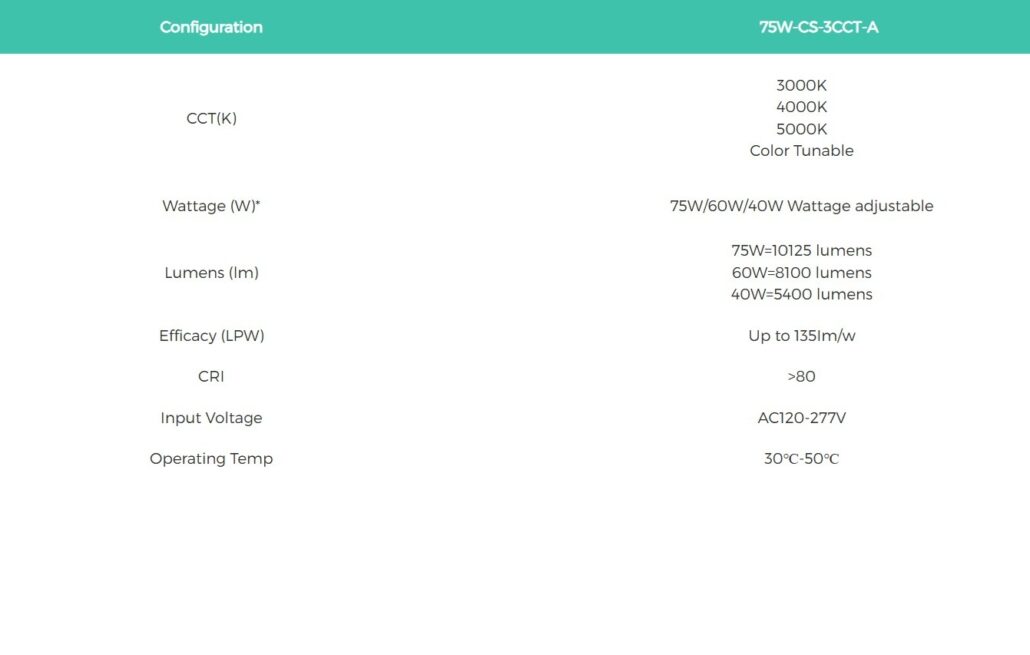Click the 75W=10125 lumens line
Viewport: 1030px width, 655px height.
[x=801, y=250]
